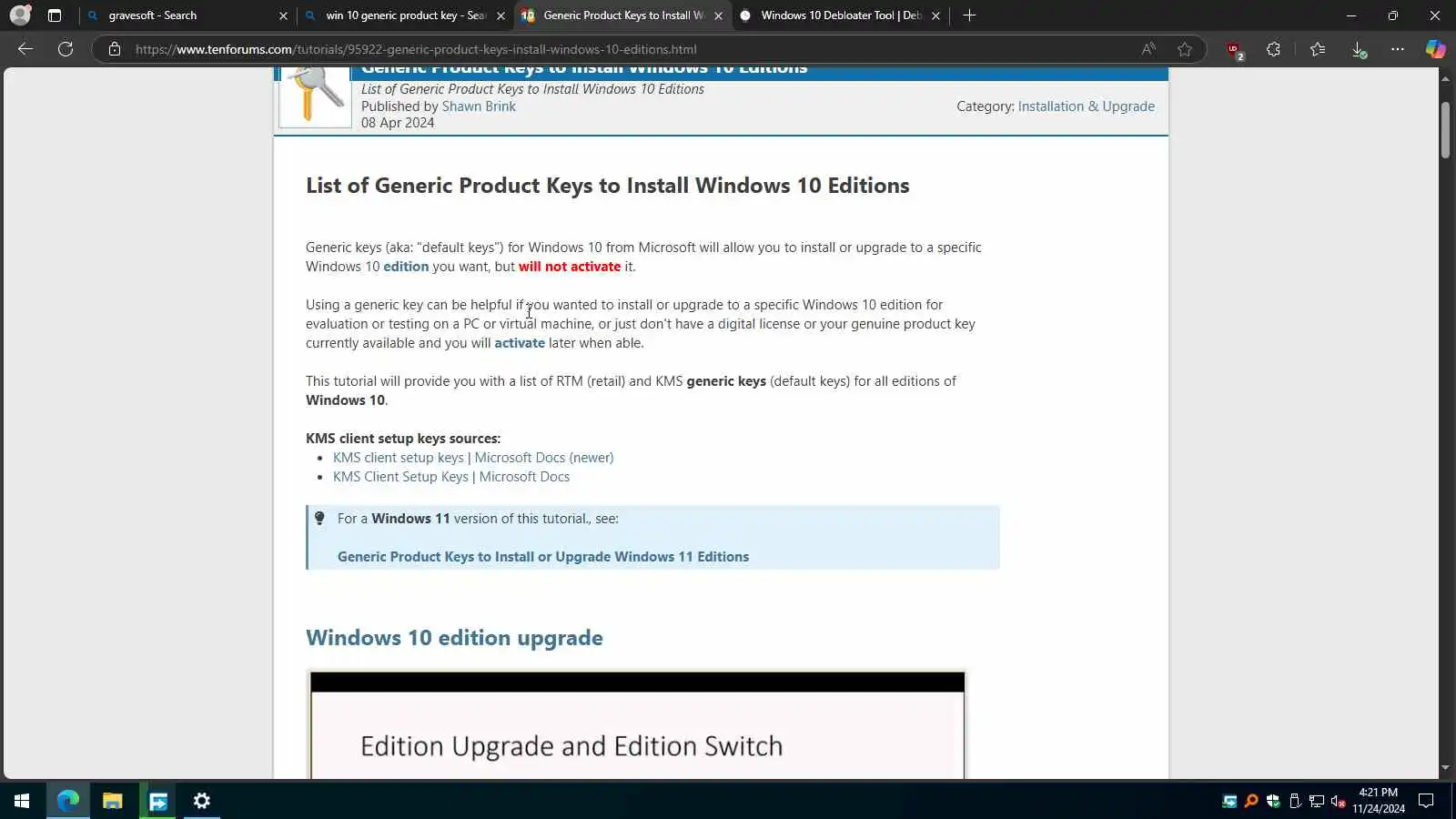
Task: Click the page vertical scrollbar thumb
Action: click(1445, 130)
